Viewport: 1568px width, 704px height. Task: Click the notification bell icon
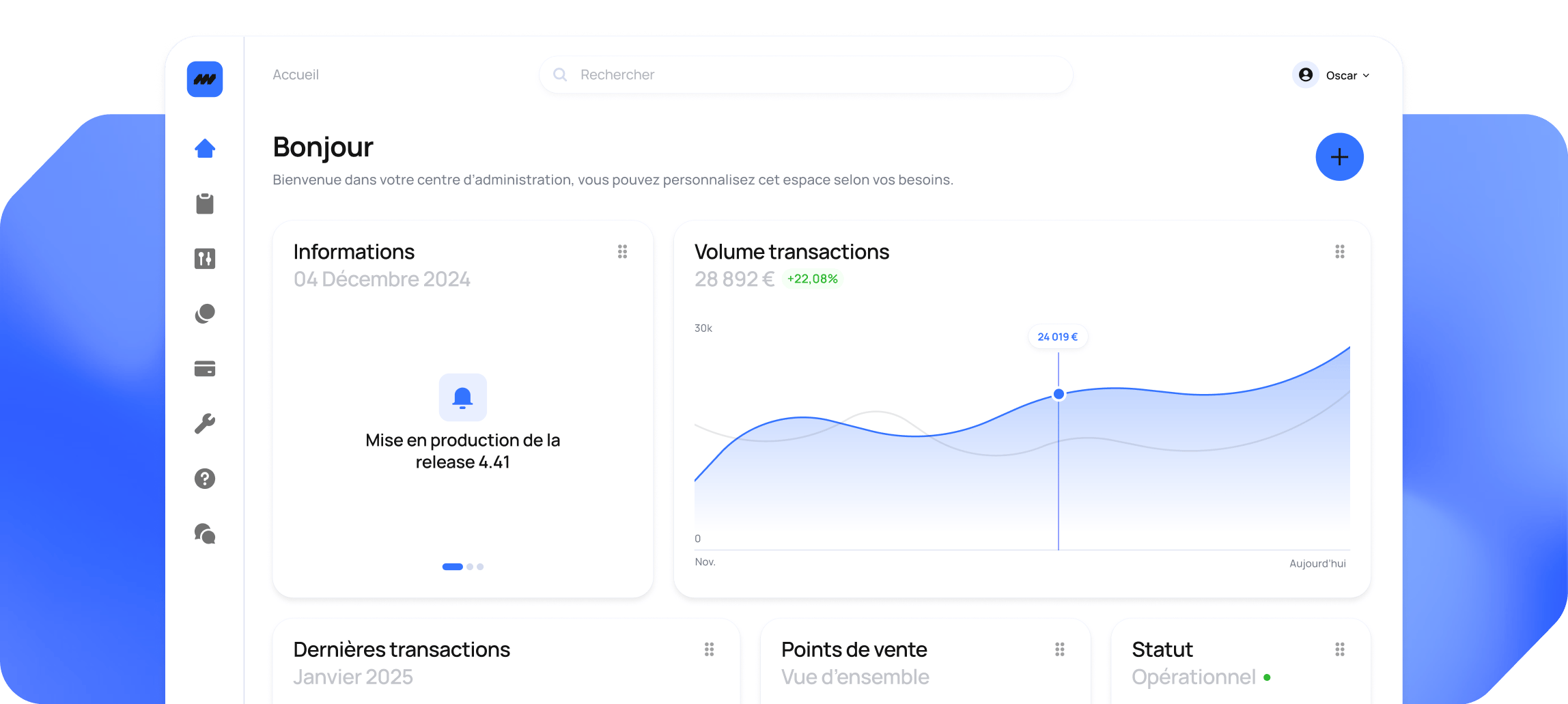[x=463, y=397]
